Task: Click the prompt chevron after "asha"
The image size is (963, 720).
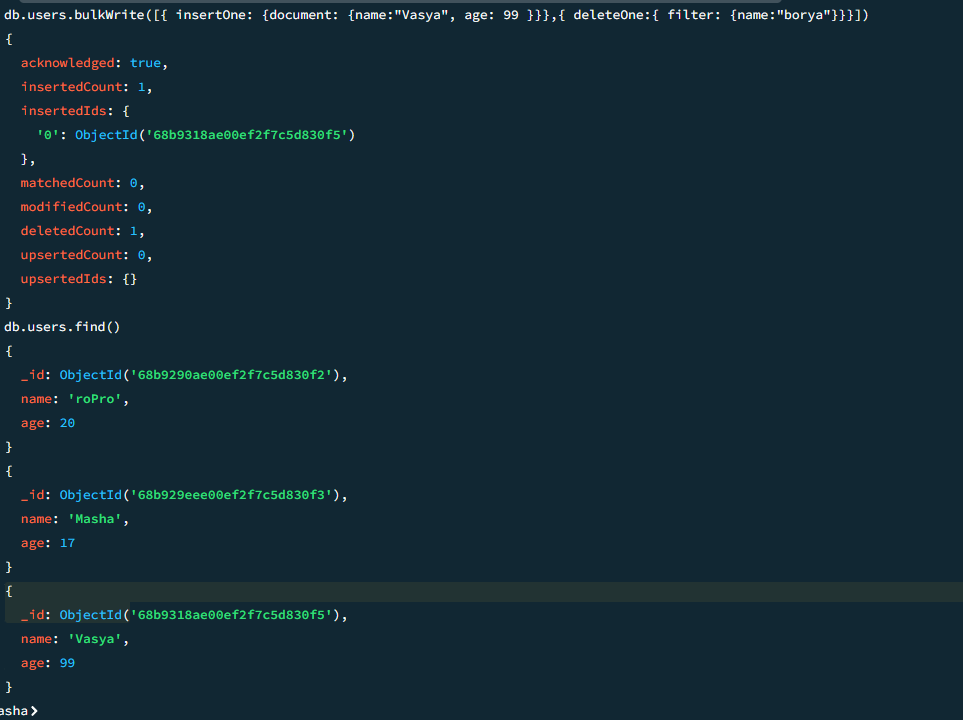Action: (35, 711)
